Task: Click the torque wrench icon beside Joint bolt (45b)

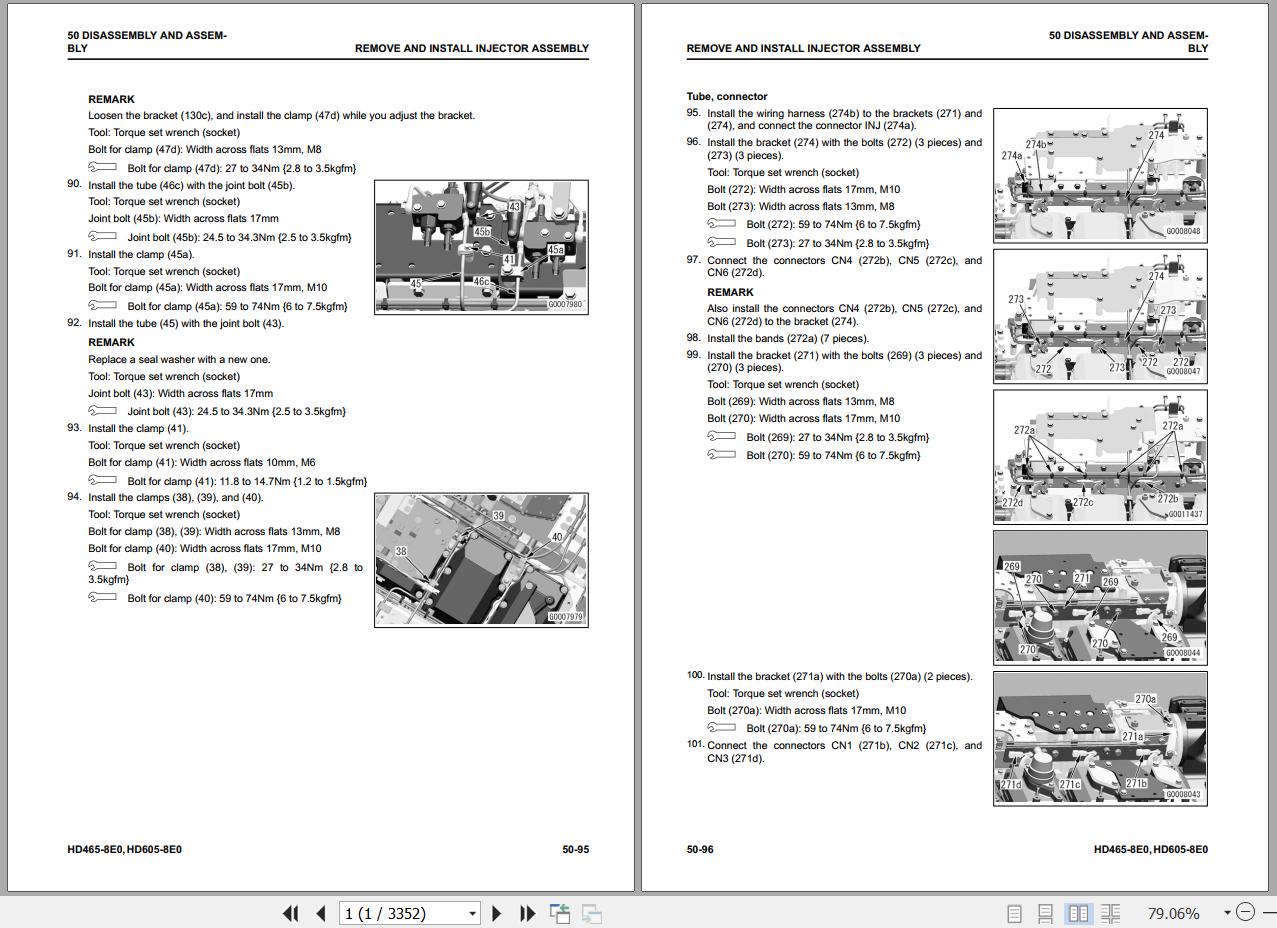Action: (103, 237)
